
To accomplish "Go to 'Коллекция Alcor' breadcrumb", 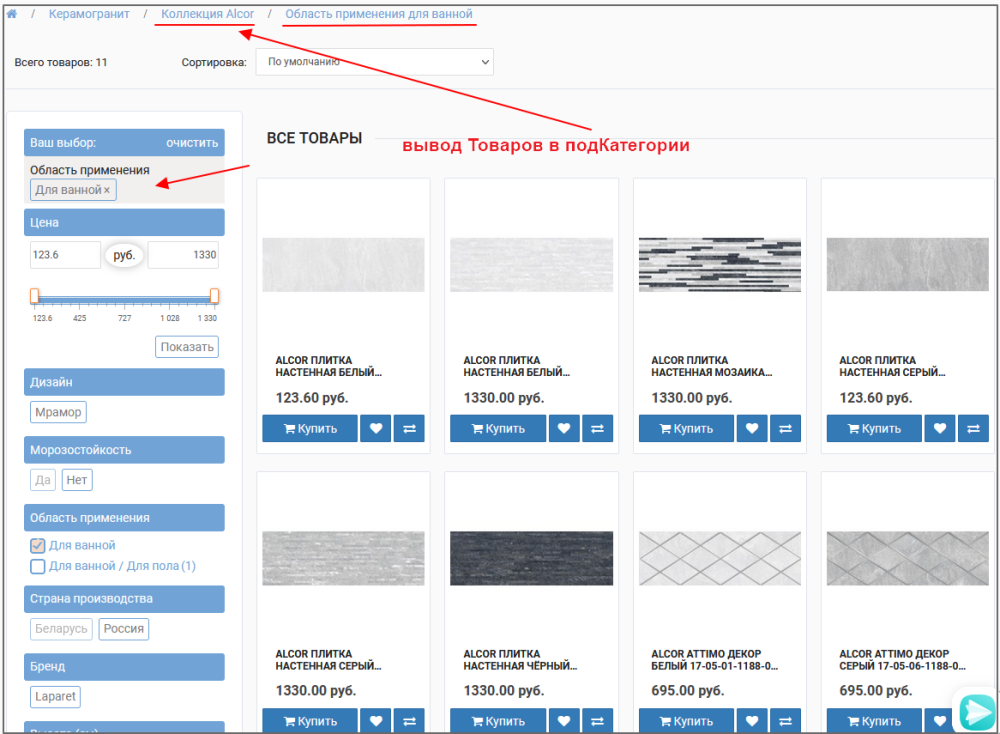I will [x=207, y=14].
